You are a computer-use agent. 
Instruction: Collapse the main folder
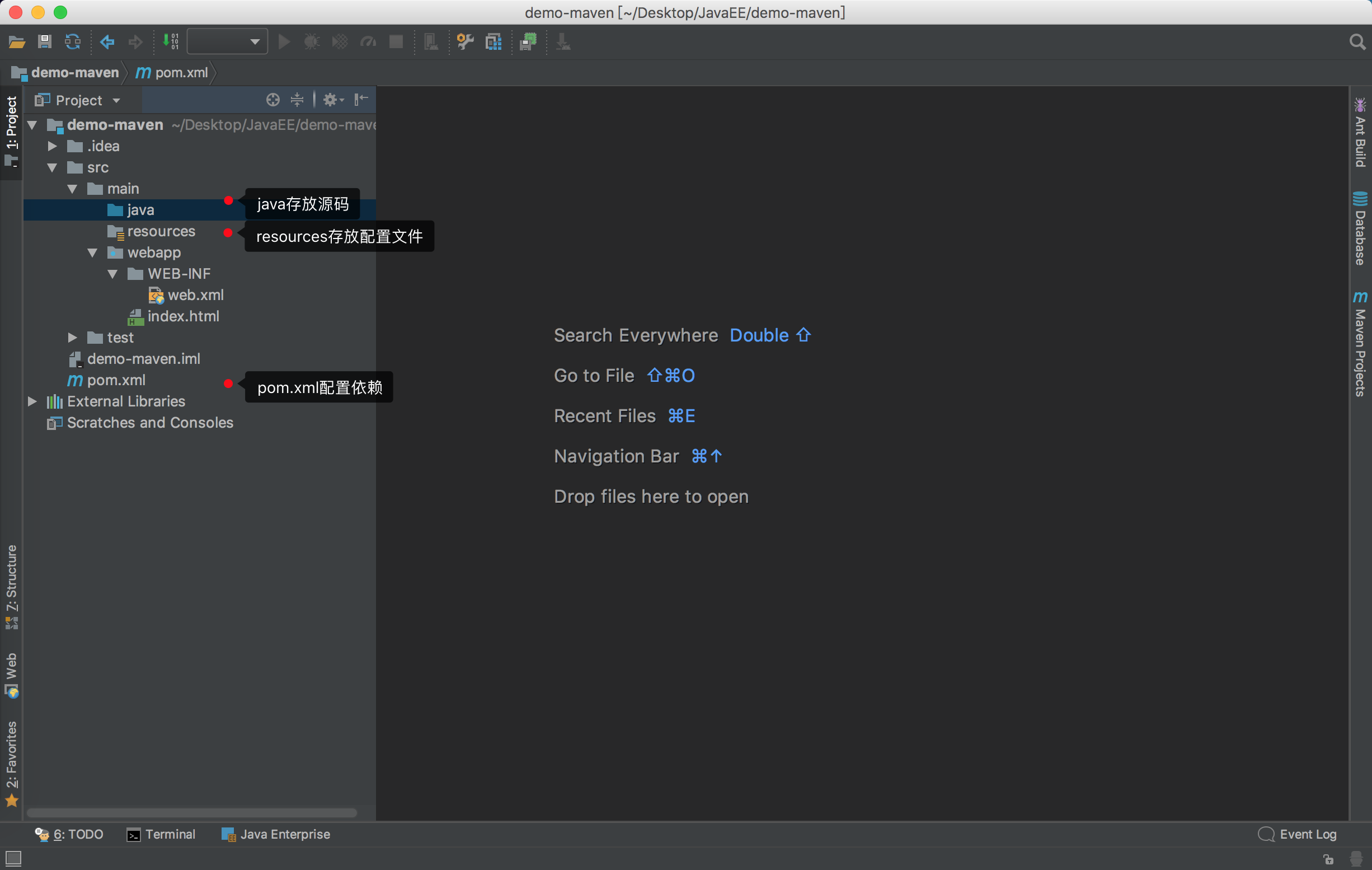[x=72, y=189]
